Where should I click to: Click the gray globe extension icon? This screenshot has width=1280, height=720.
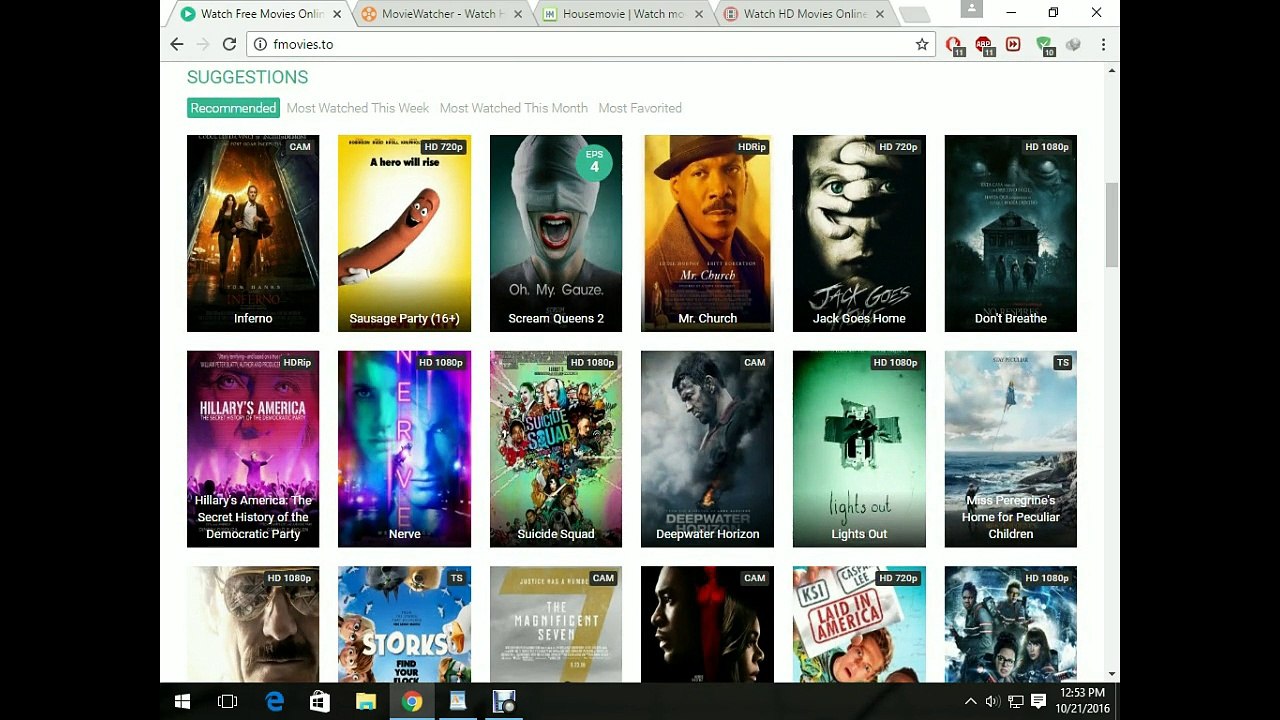point(1073,44)
